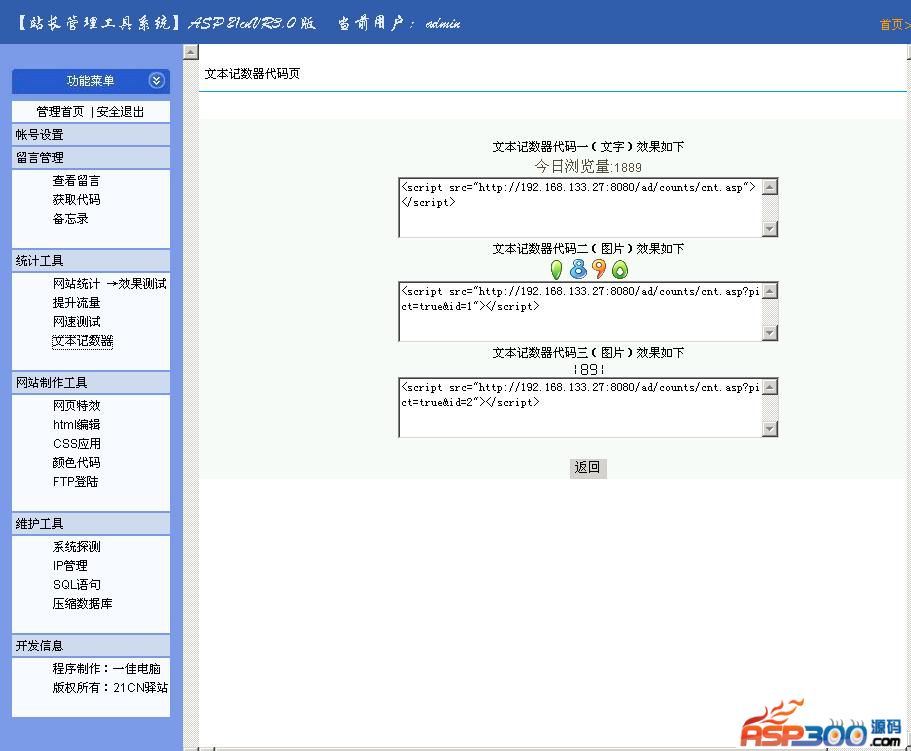Viewport: 911px width, 751px height.
Task: Open 系统探测 link
Action: pos(76,547)
